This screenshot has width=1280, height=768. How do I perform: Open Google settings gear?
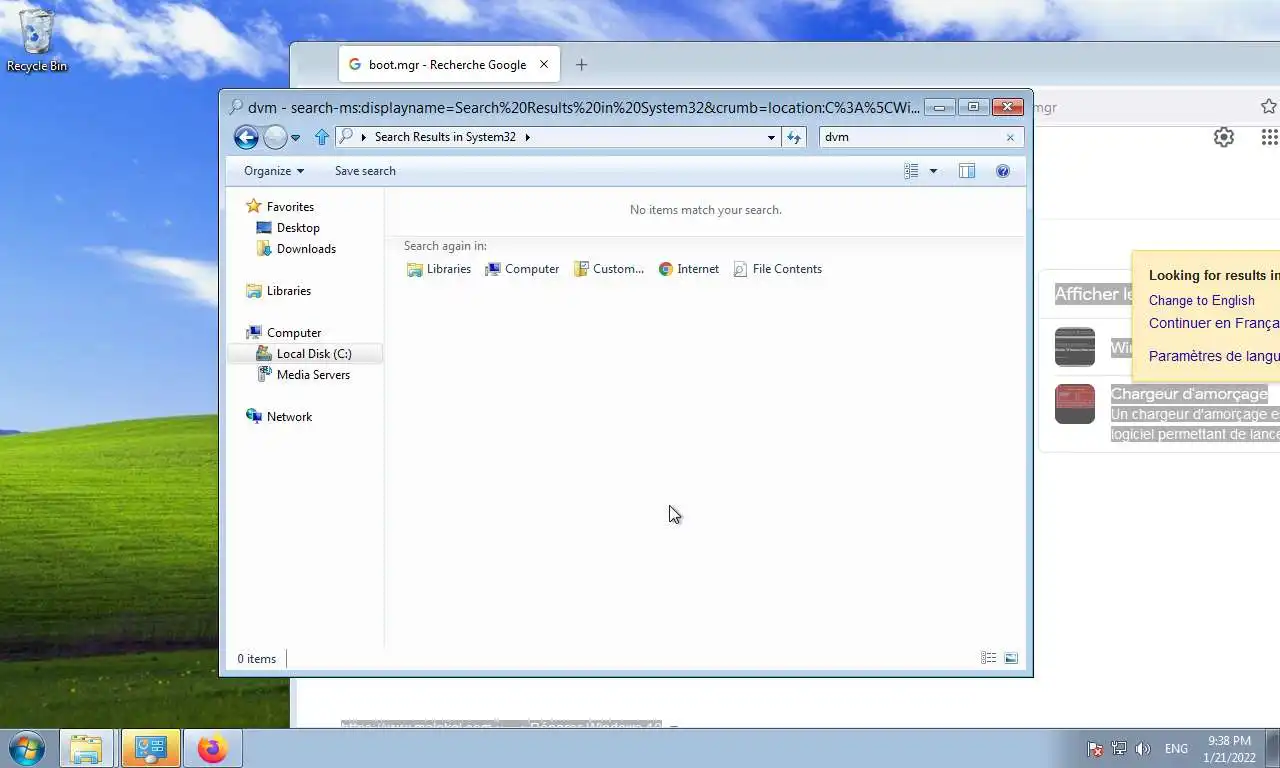coord(1224,137)
